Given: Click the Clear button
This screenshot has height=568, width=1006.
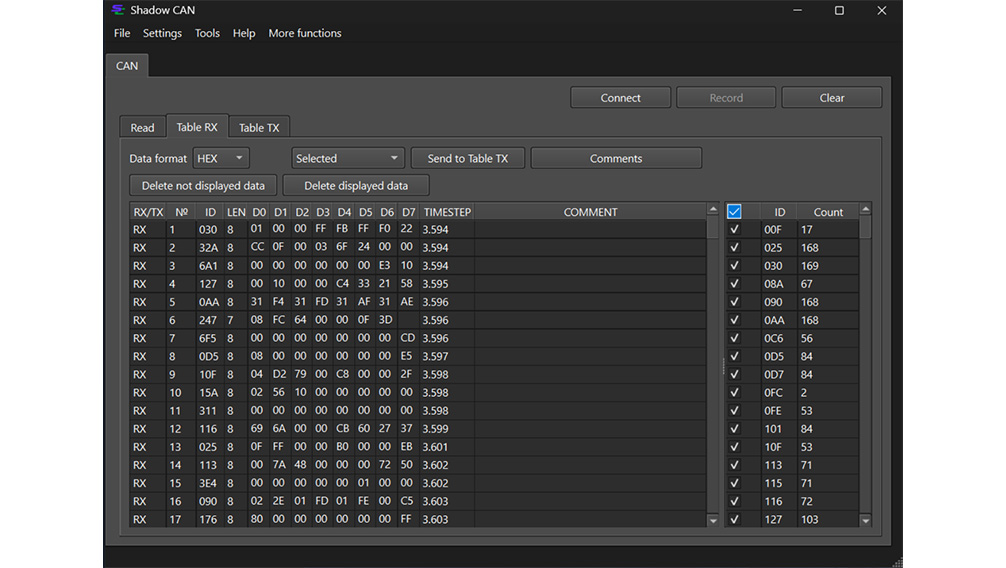Looking at the screenshot, I should pyautogui.click(x=831, y=98).
